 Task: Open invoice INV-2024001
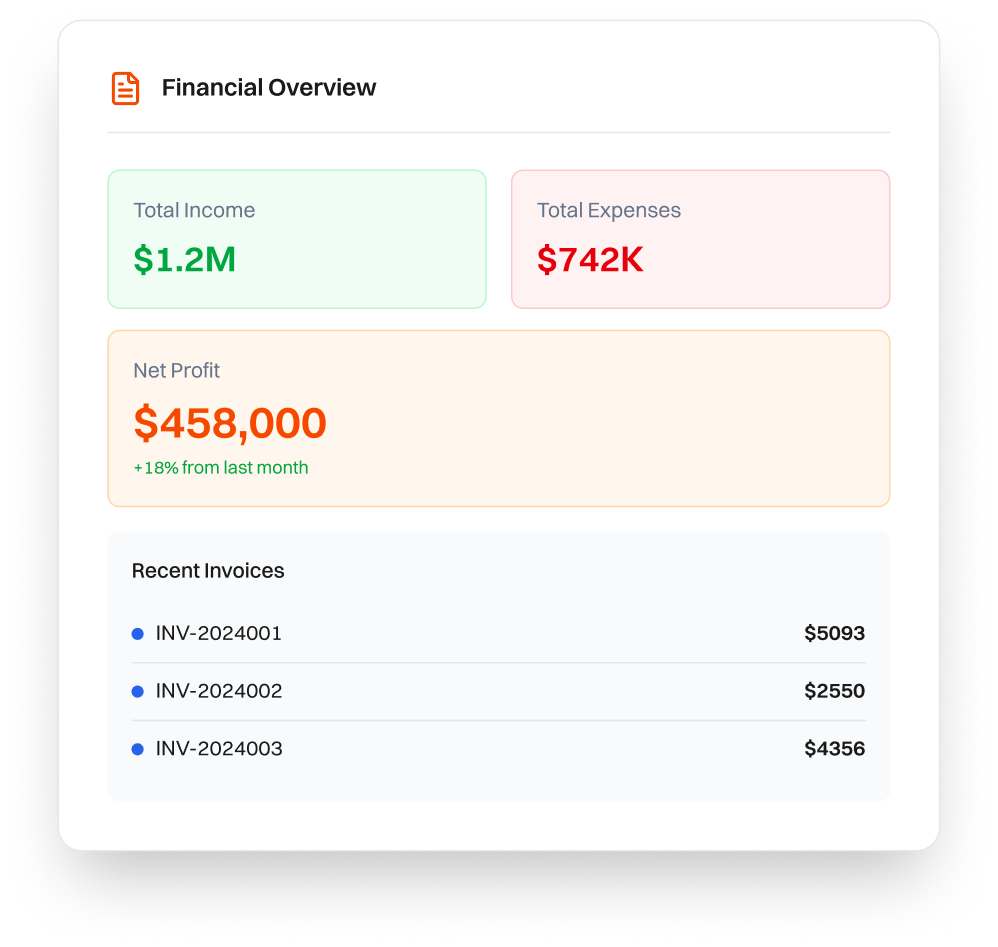click(x=499, y=634)
